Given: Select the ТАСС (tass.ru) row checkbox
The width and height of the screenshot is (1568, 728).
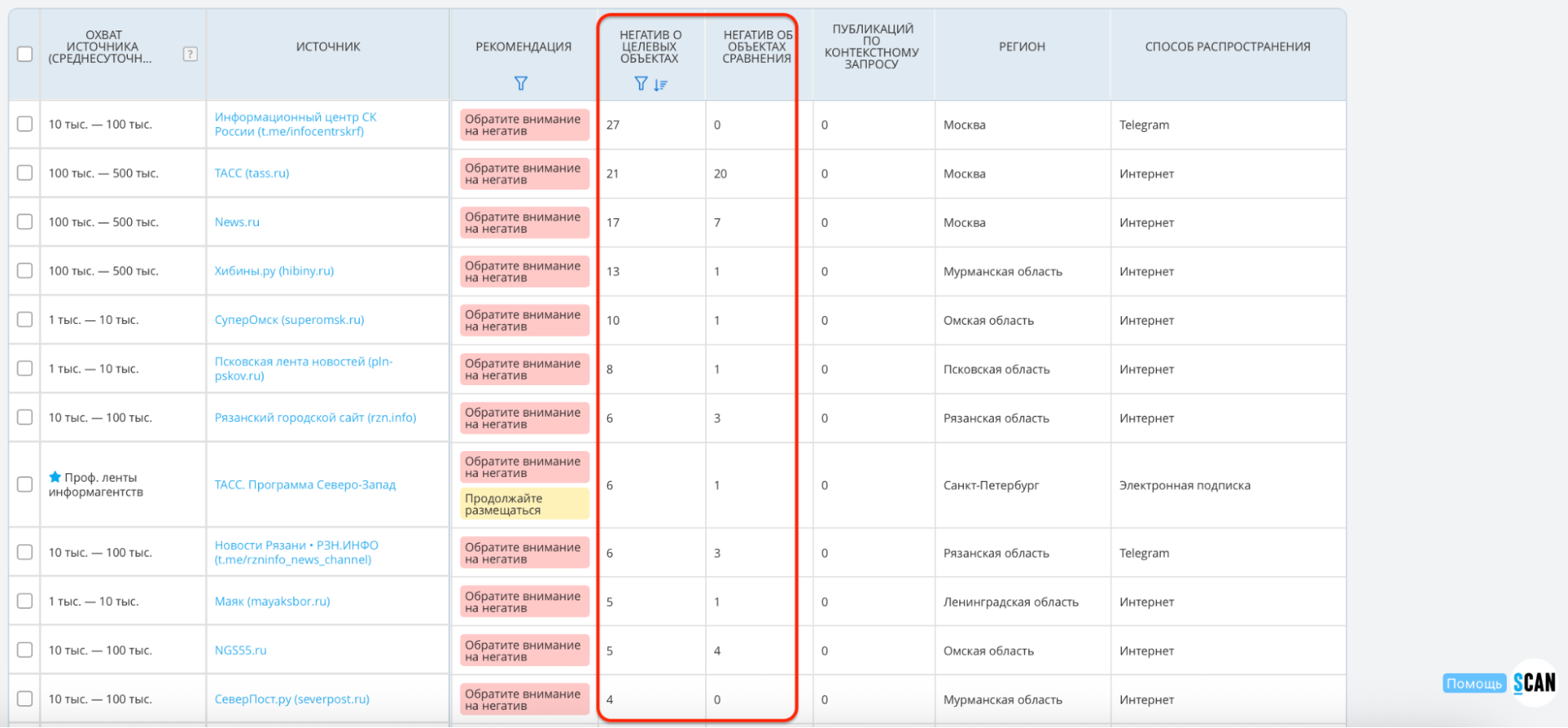Looking at the screenshot, I should click(25, 173).
